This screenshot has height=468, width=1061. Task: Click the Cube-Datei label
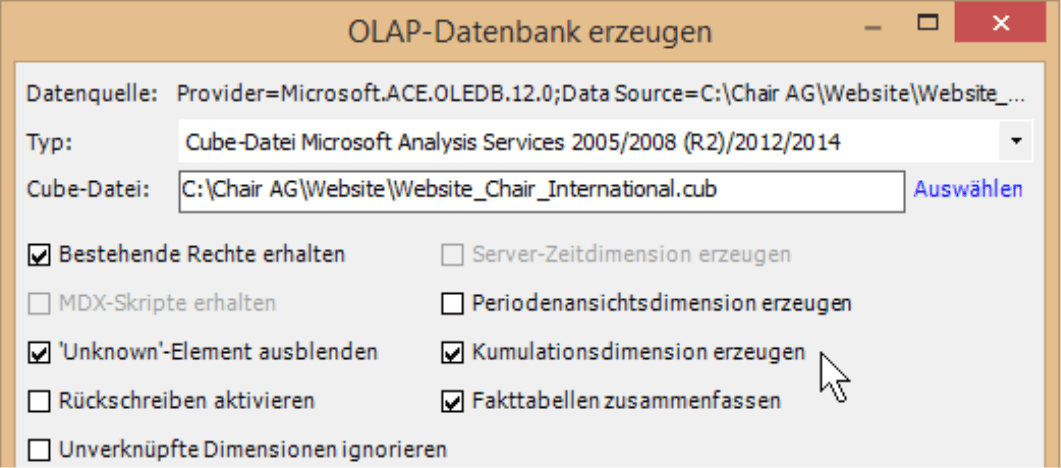point(87,189)
